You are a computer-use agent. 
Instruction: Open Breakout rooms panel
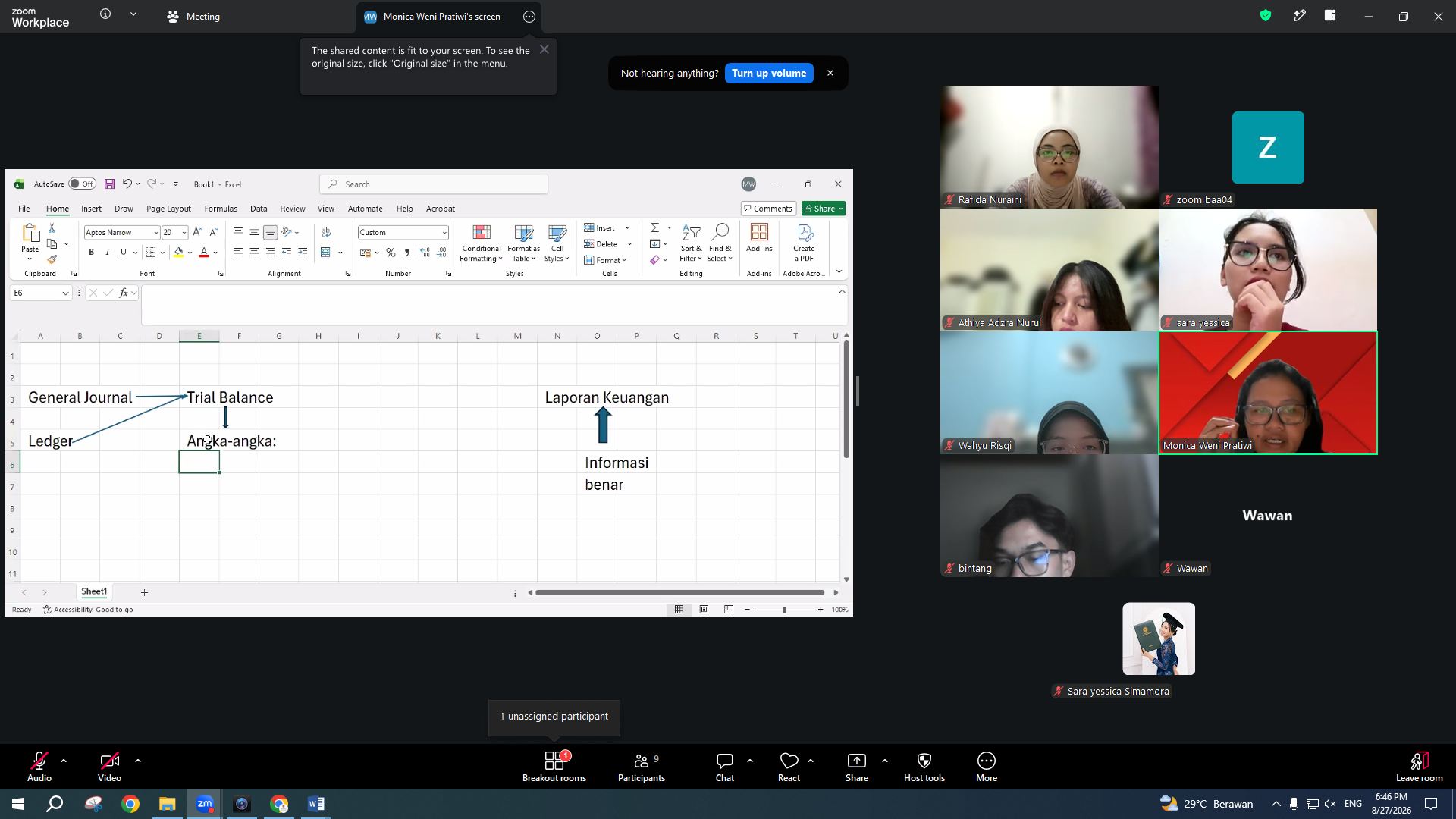click(554, 766)
